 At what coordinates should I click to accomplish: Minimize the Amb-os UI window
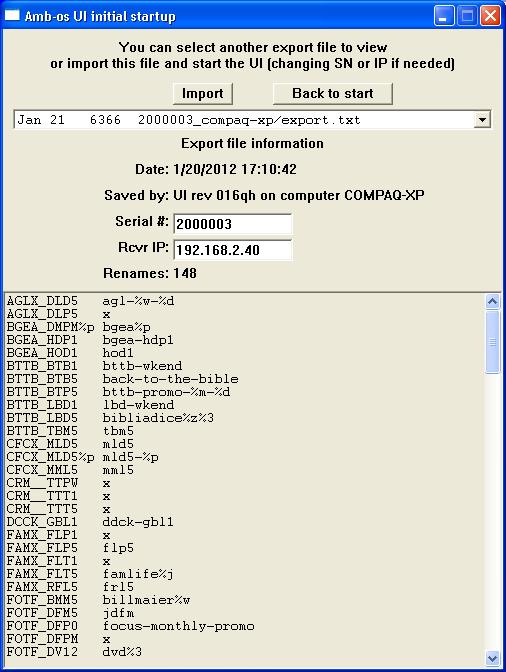point(444,16)
